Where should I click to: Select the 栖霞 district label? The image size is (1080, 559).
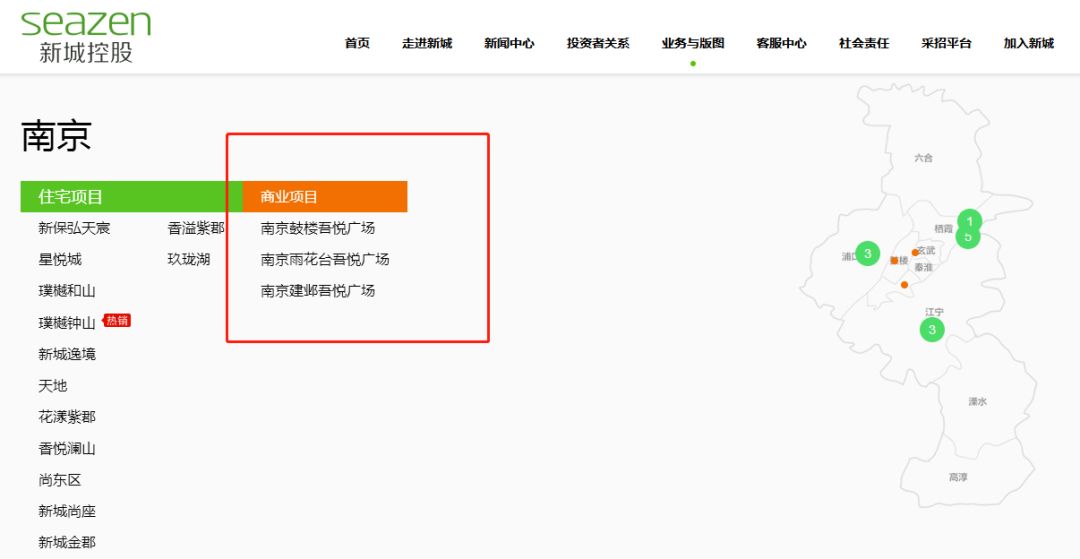click(944, 229)
